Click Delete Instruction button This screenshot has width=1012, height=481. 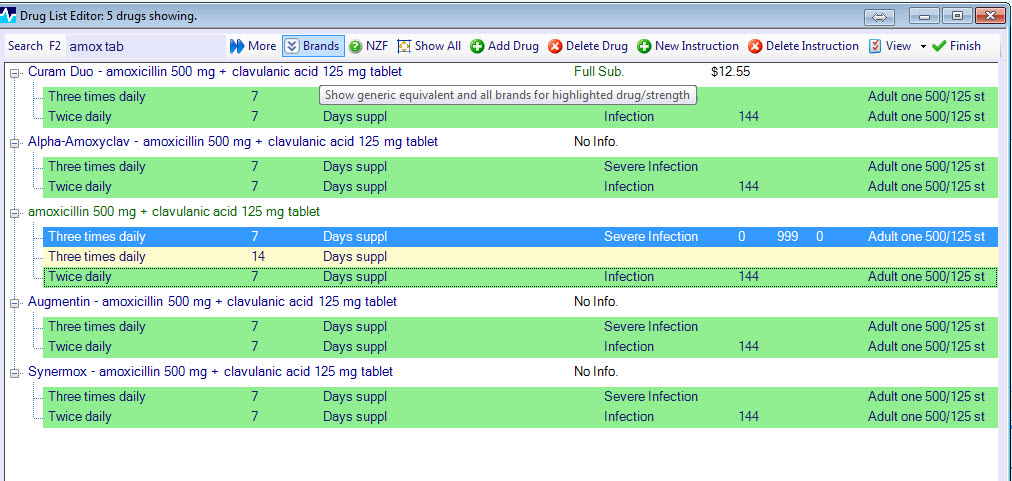(804, 46)
